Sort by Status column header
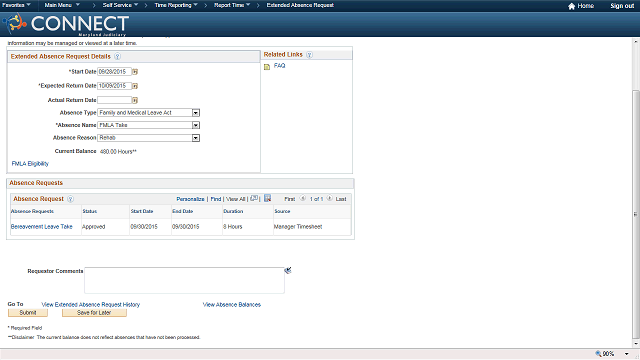The image size is (640, 360). tap(90, 211)
